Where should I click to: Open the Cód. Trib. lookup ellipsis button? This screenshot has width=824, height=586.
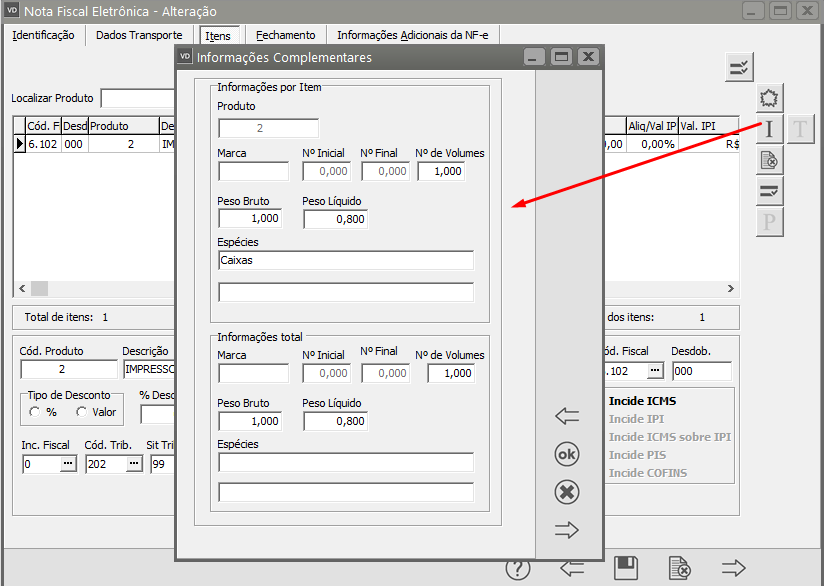[133, 464]
